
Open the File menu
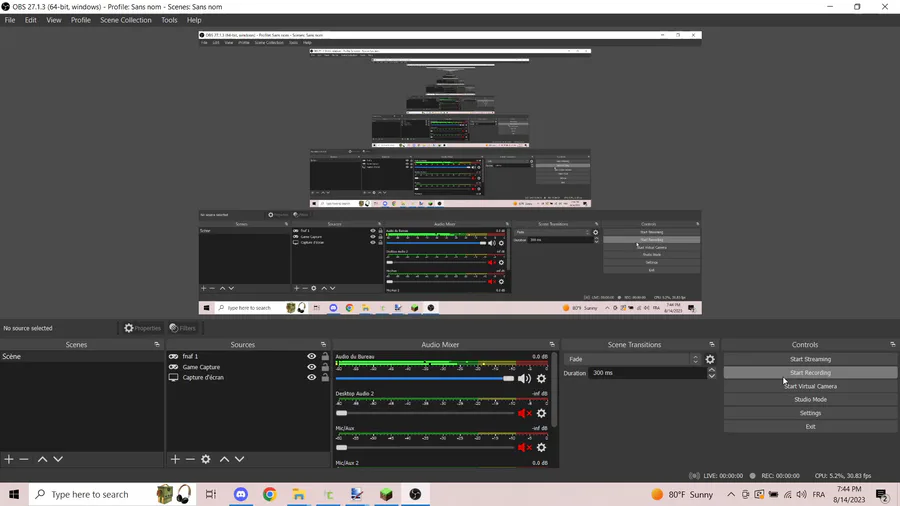[x=10, y=20]
